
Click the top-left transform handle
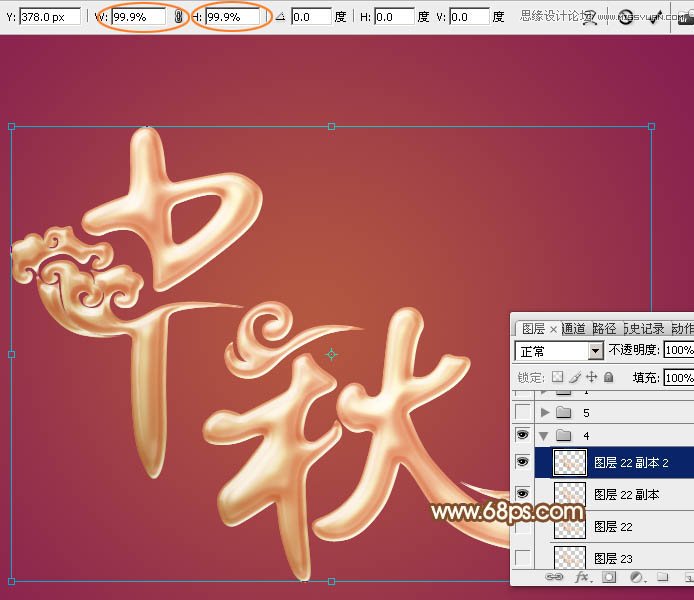pyautogui.click(x=12, y=127)
